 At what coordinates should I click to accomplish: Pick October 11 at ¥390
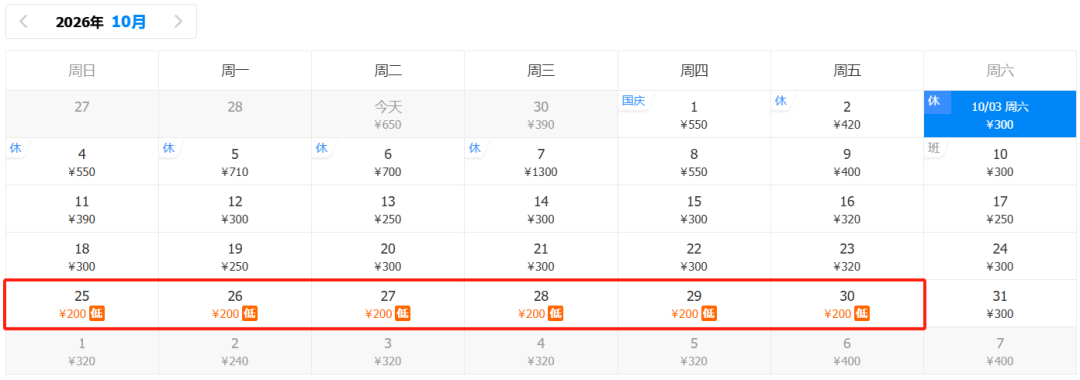point(82,209)
